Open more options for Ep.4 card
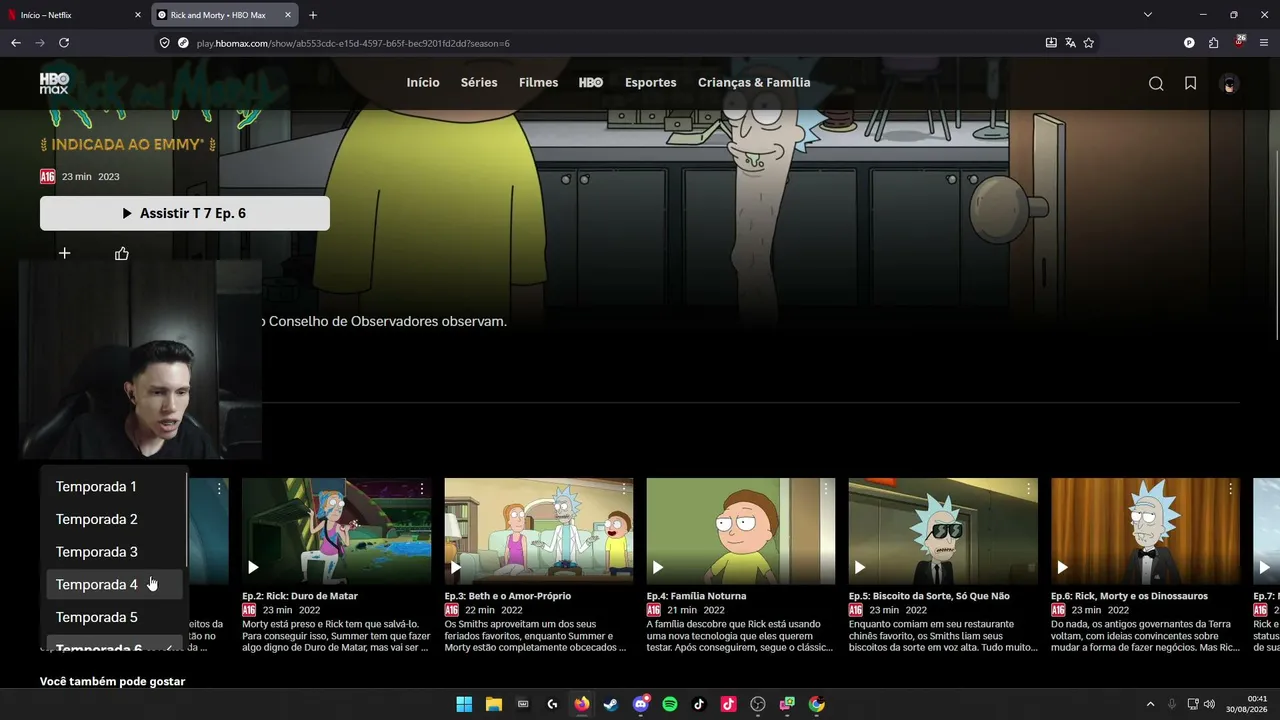Screen dimensions: 1280x720 (826, 489)
